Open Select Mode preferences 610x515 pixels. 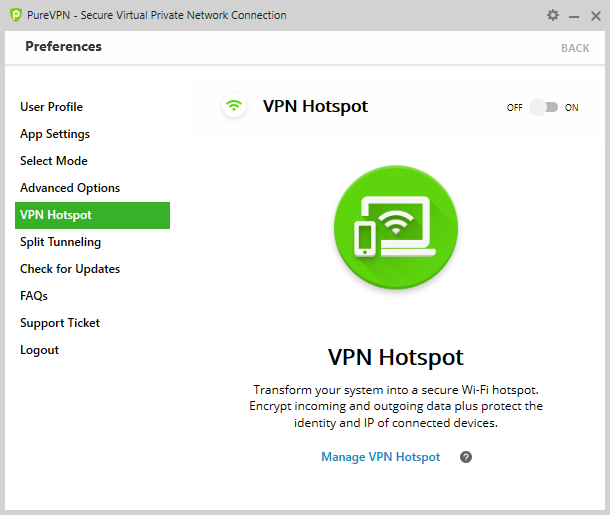[x=54, y=161]
